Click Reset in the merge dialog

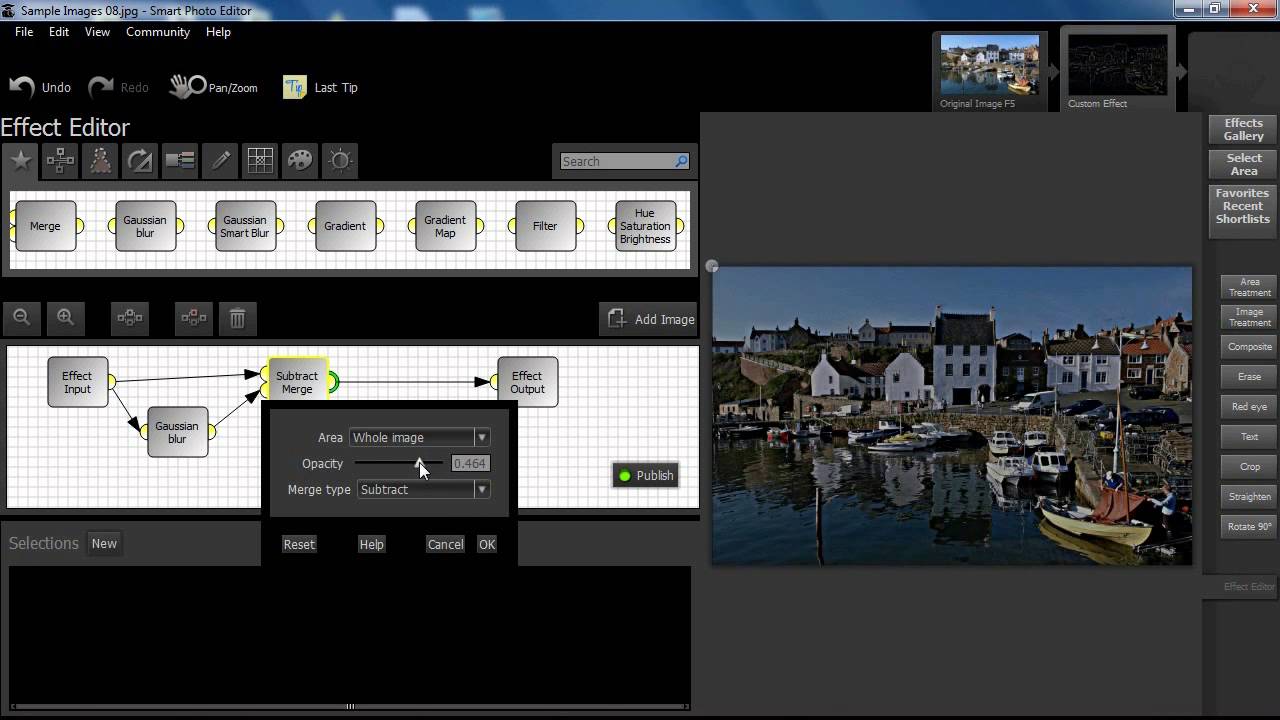click(x=299, y=544)
